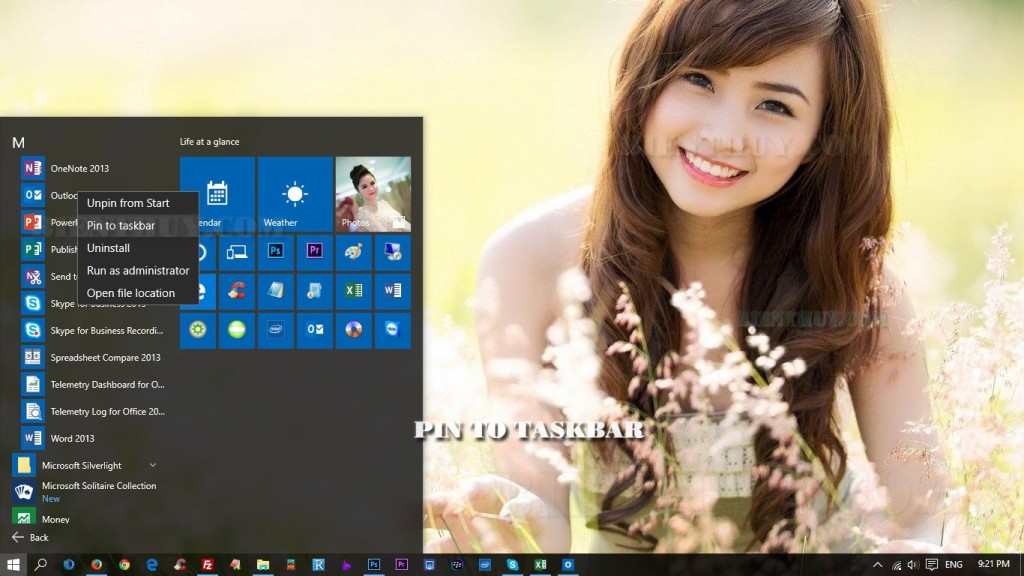Open the Excel tile in Start menu
Screen dimensions: 1024x576
tap(353, 291)
